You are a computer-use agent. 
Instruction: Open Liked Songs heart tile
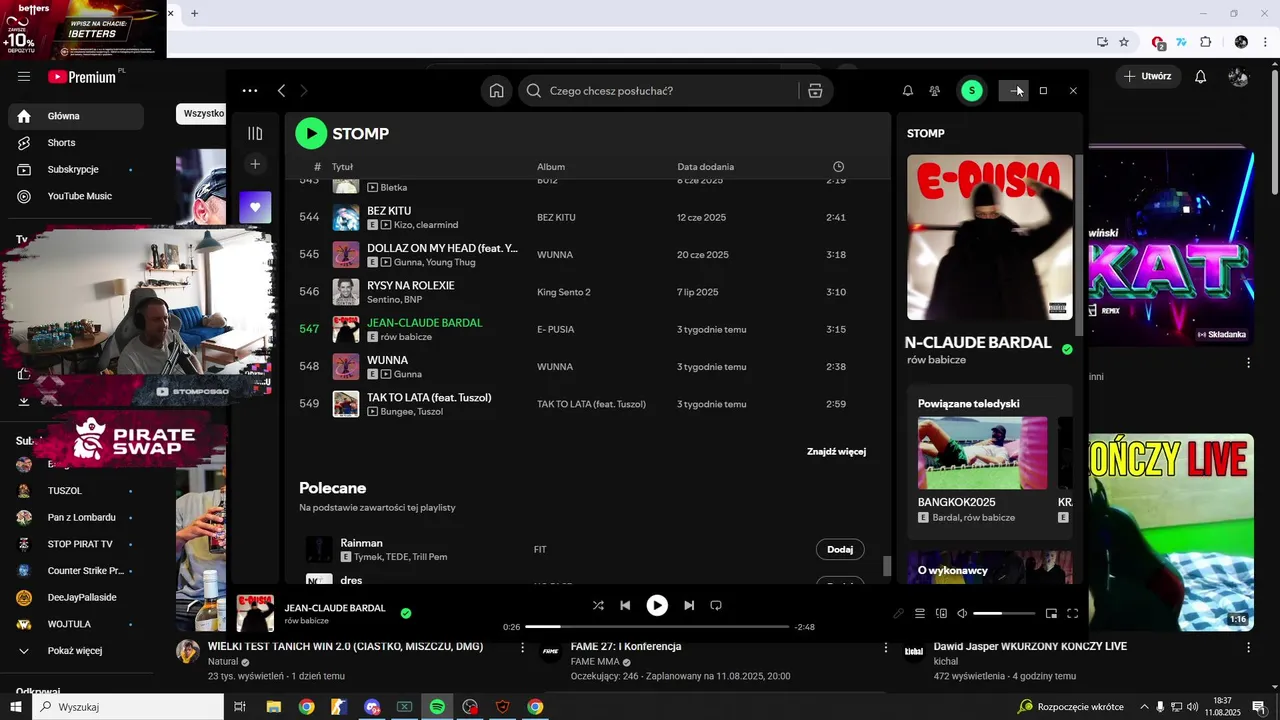tap(255, 207)
